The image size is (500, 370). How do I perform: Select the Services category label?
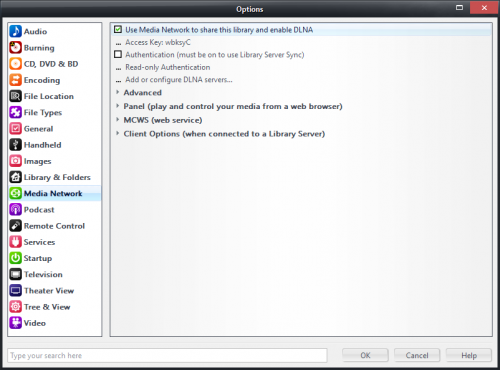pos(39,242)
